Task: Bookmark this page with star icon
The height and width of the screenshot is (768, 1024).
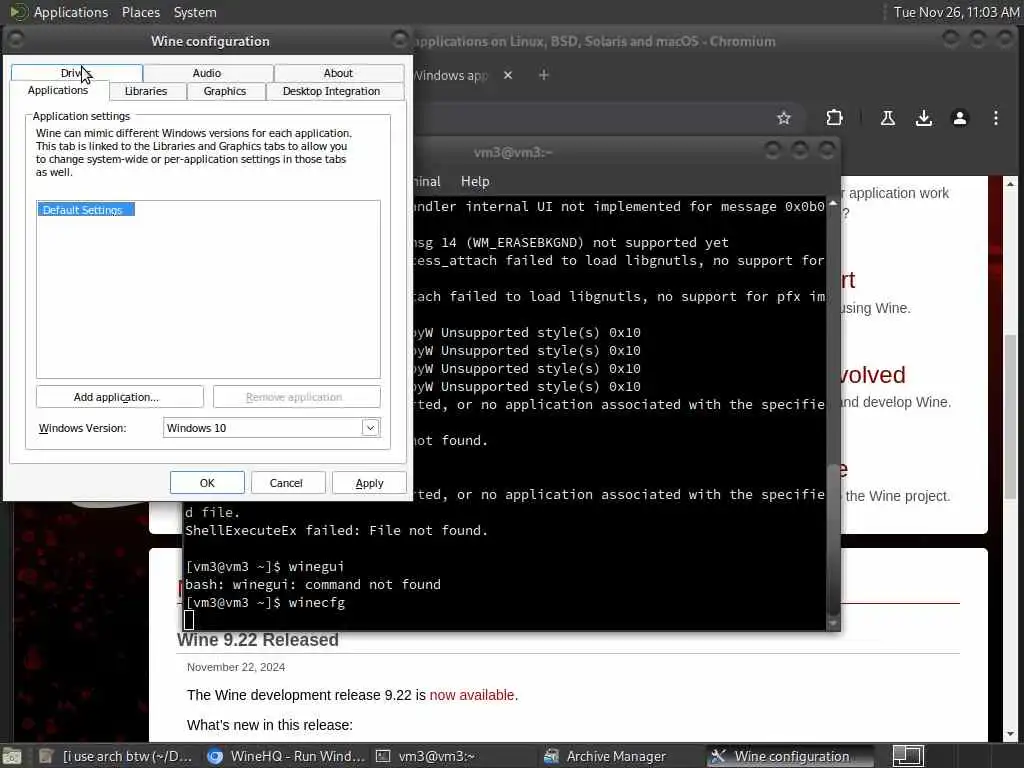Action: point(784,118)
